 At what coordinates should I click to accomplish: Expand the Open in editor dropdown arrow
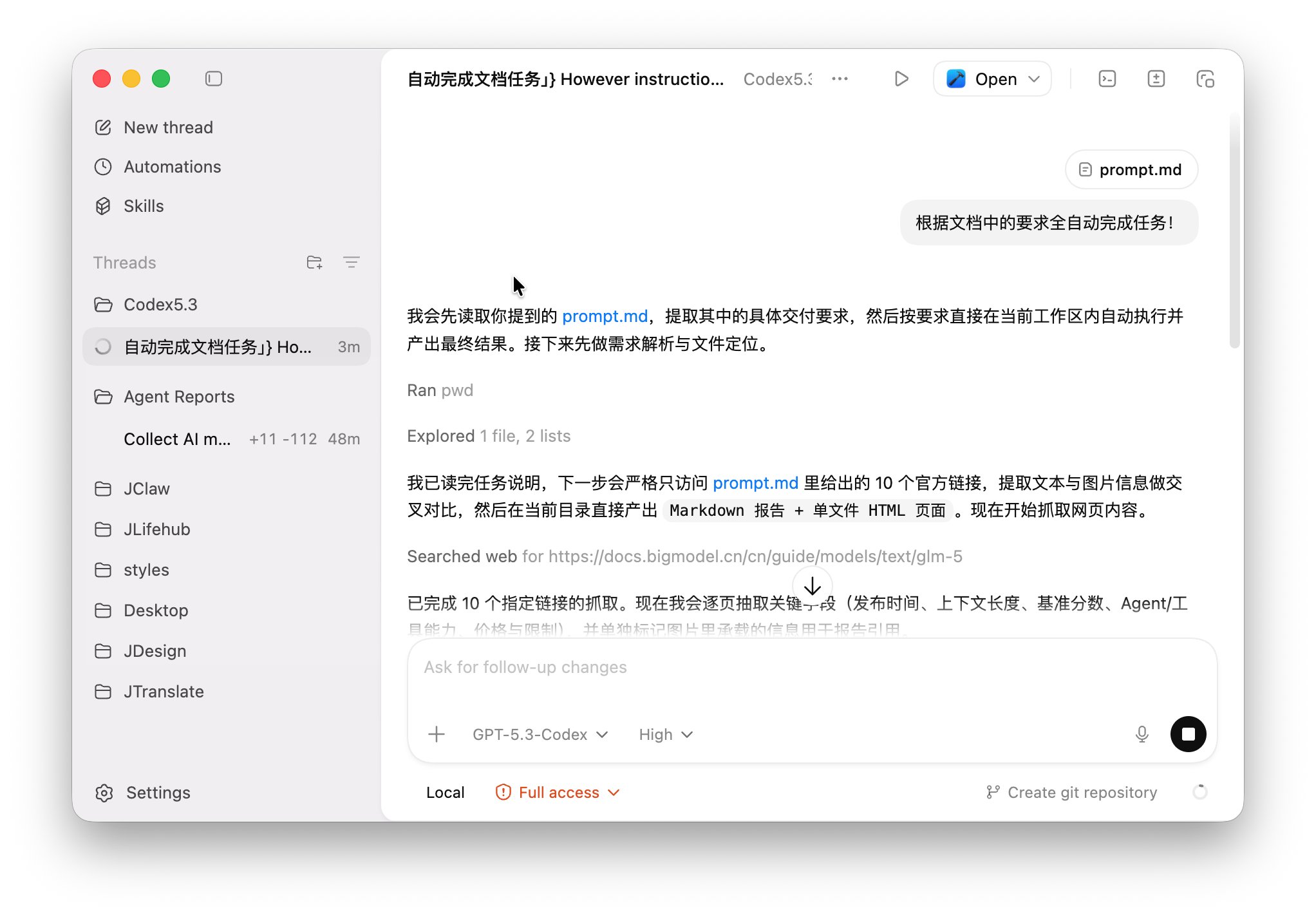(x=1034, y=79)
